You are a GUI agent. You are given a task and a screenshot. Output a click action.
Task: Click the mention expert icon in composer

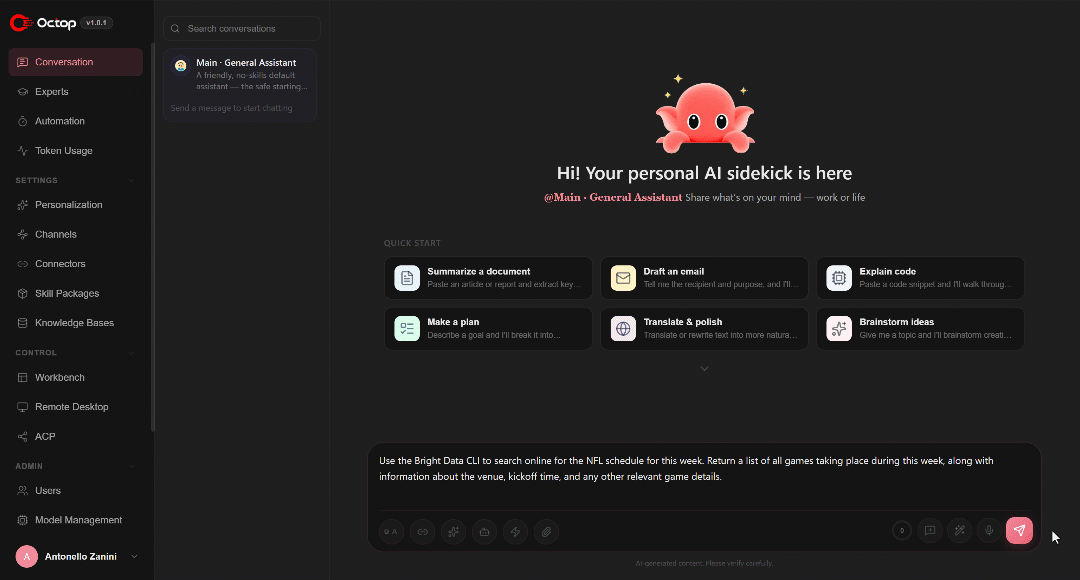pyautogui.click(x=391, y=532)
